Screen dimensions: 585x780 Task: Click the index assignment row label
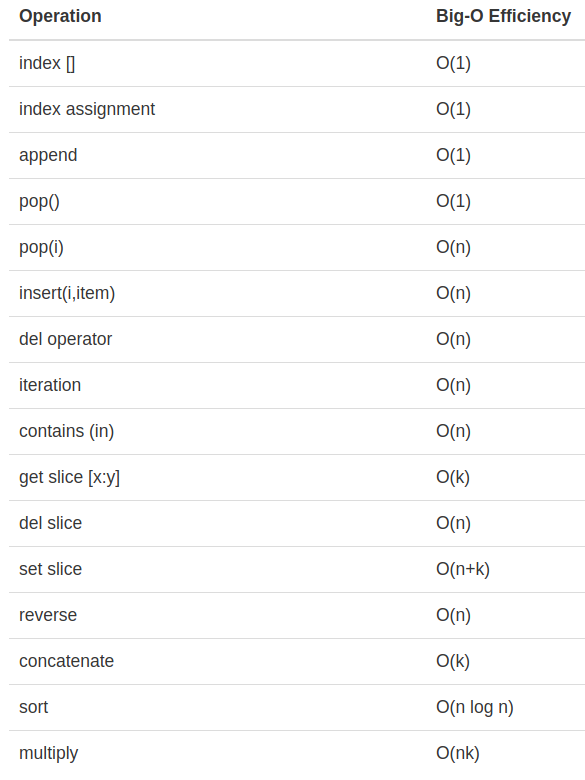87,109
